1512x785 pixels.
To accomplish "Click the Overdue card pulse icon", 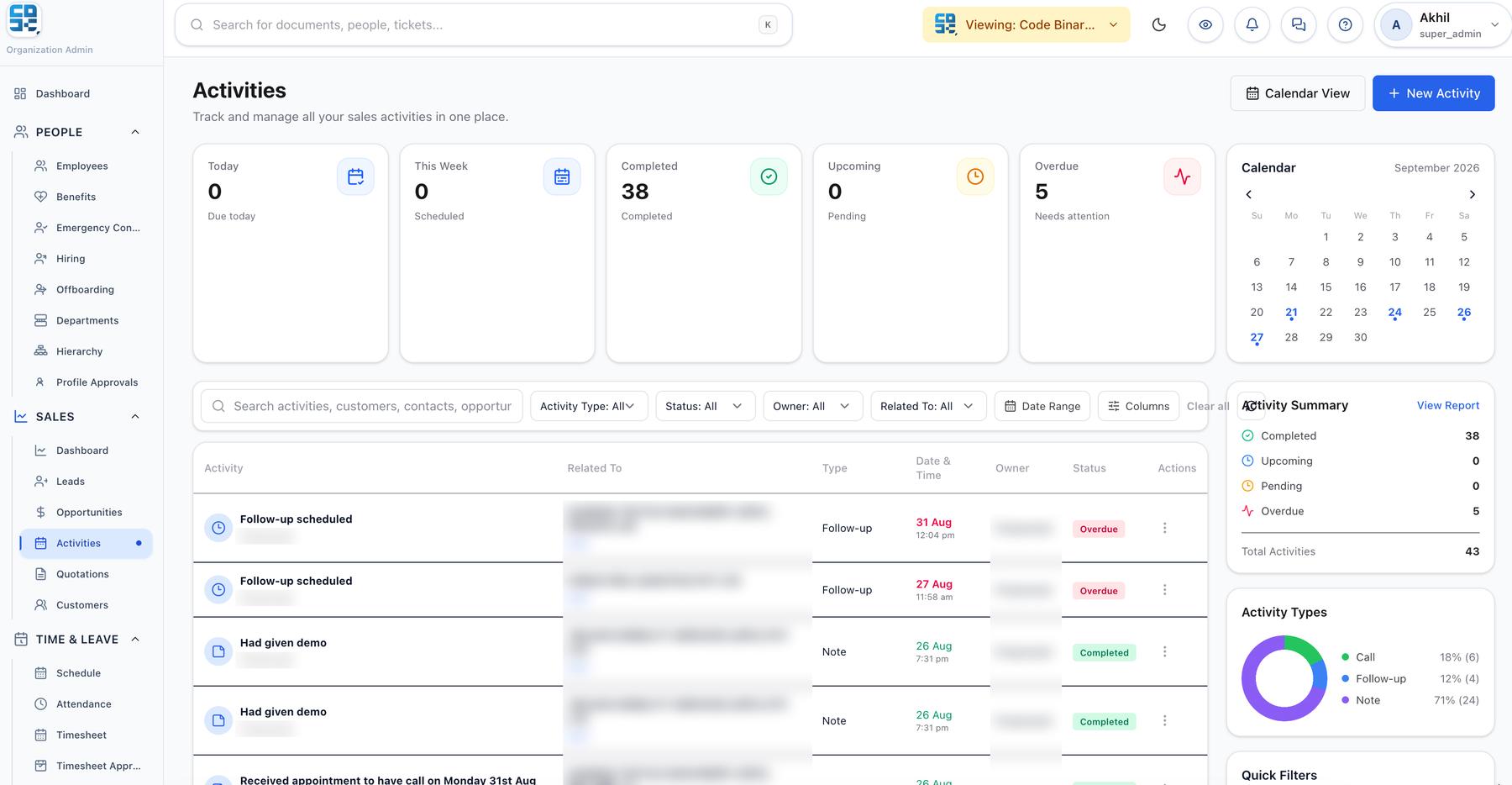I will click(x=1182, y=176).
